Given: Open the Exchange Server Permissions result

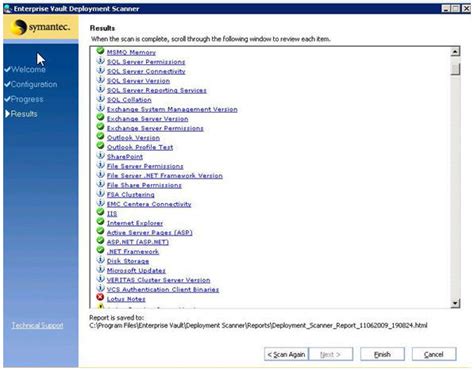Looking at the screenshot, I should (x=155, y=128).
